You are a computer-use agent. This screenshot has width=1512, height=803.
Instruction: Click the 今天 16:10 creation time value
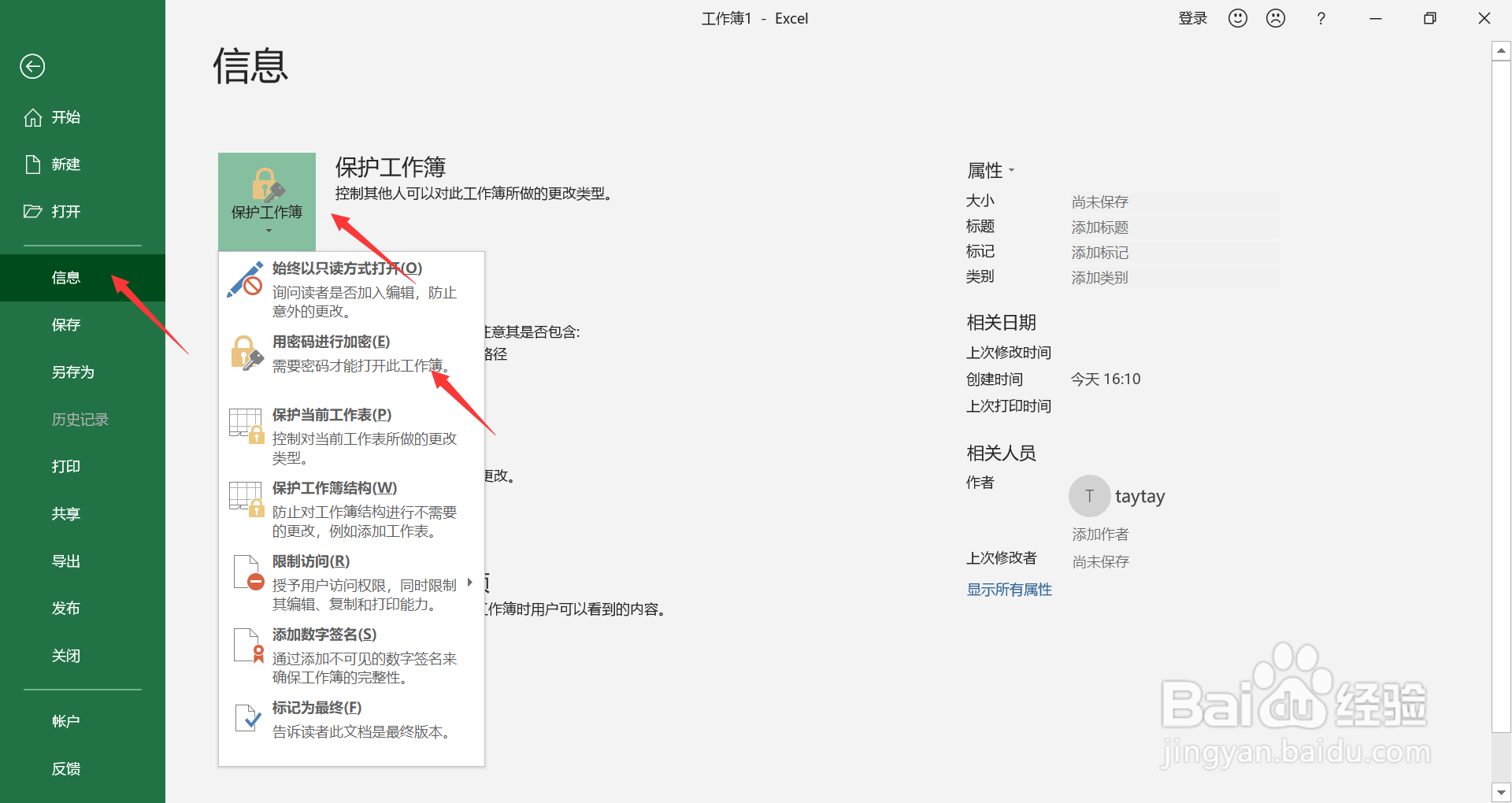(1106, 379)
